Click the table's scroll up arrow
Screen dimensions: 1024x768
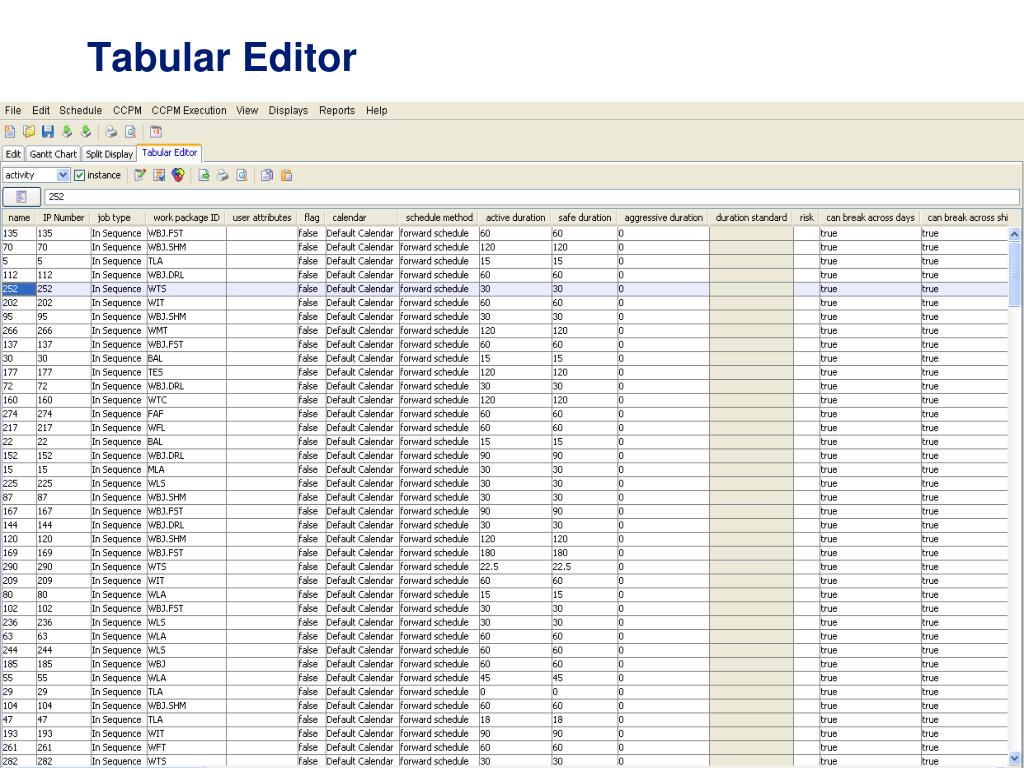coord(1014,234)
